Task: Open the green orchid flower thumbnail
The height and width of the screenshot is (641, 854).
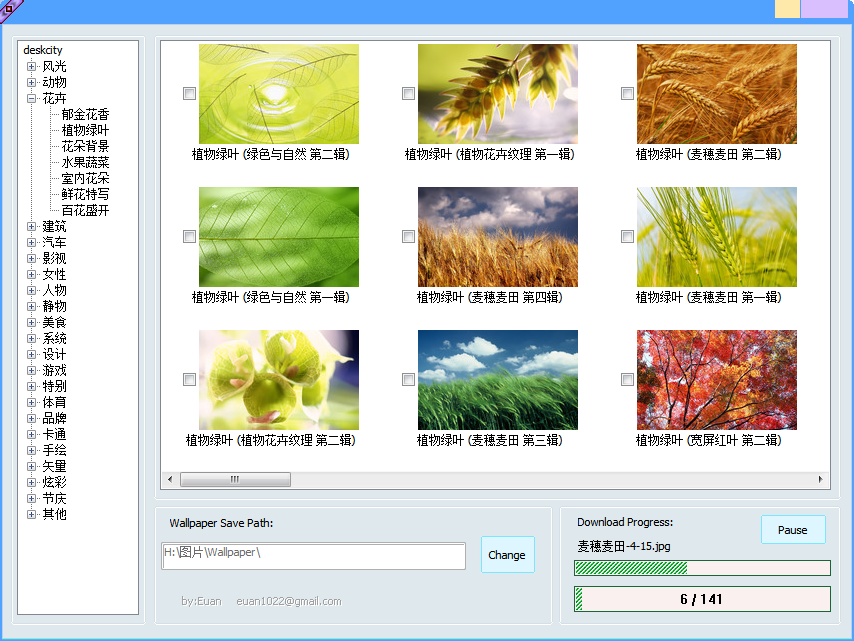Action: click(278, 379)
